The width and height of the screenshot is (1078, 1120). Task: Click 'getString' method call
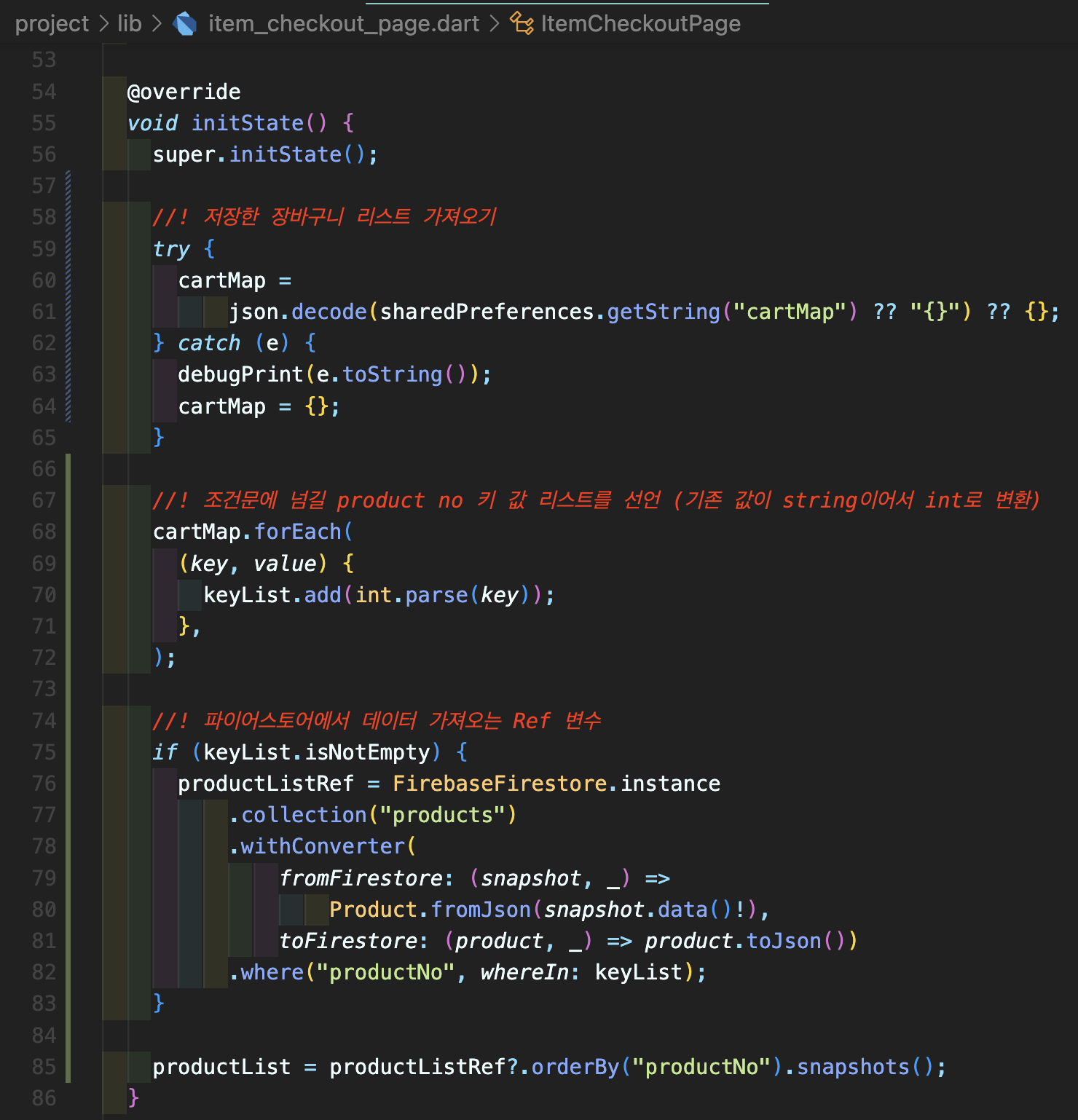664,312
